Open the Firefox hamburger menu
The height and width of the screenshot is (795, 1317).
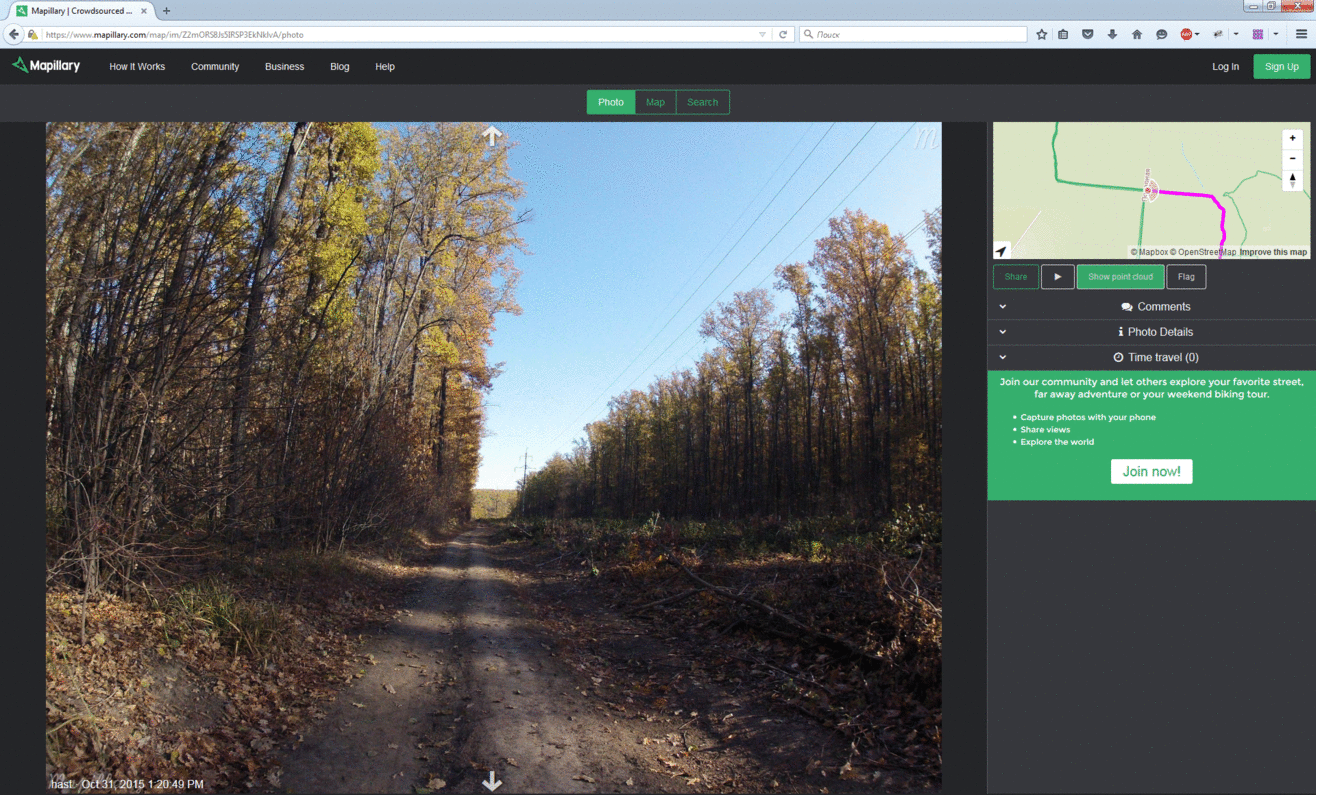point(1301,34)
